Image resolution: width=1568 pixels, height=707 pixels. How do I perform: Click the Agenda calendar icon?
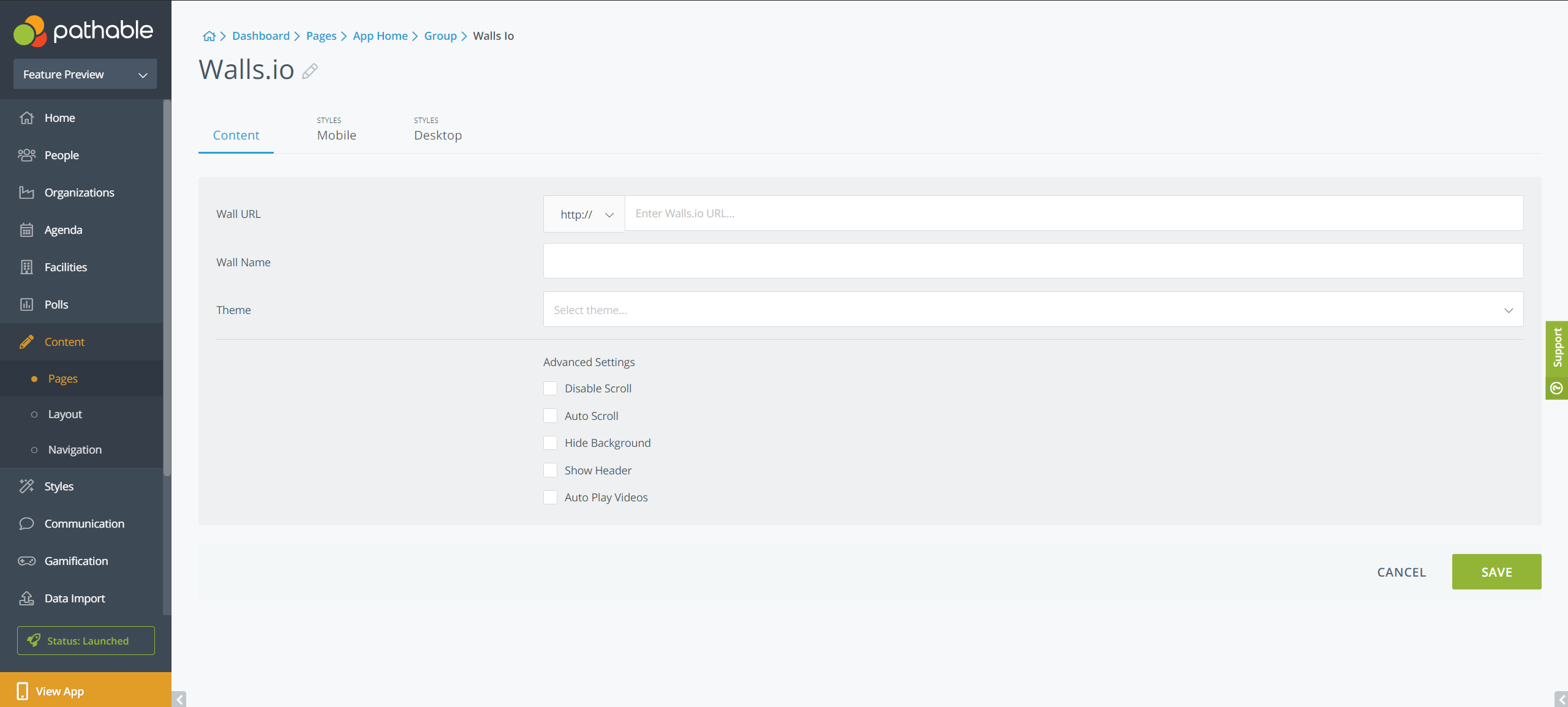tap(26, 230)
